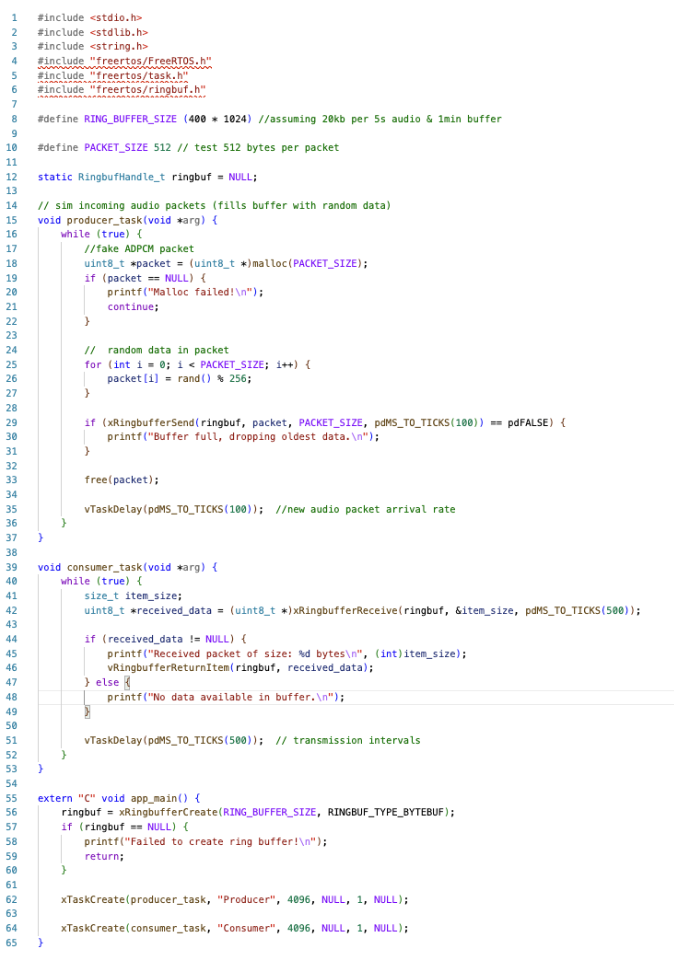This screenshot has height=960, width=674.
Task: Click consumer_task name in its function definition
Action: [98, 567]
